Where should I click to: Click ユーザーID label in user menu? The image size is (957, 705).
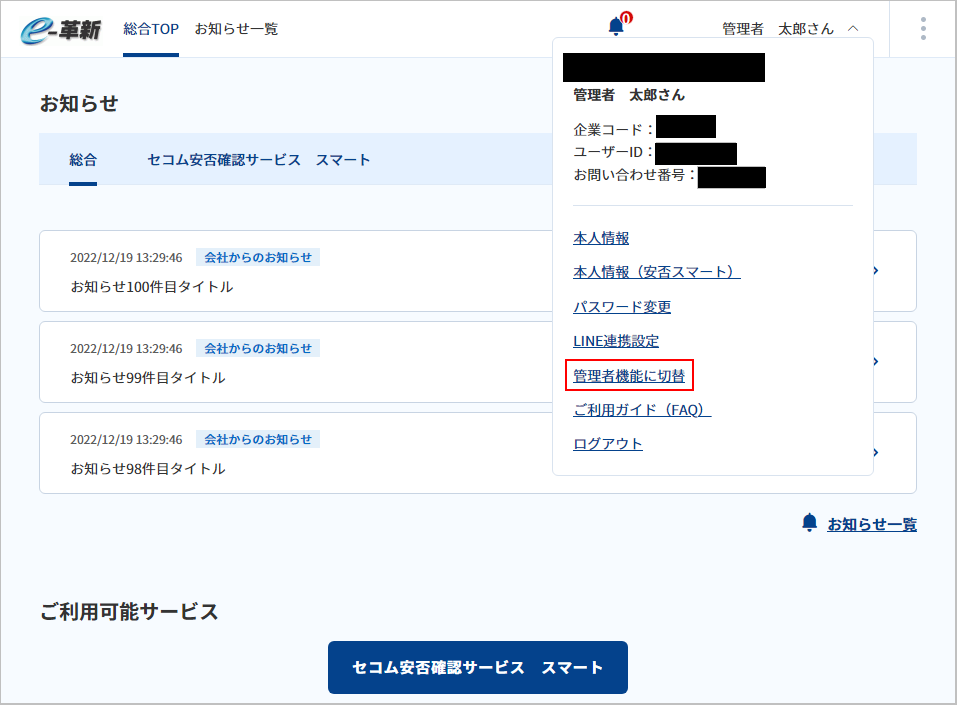pyautogui.click(x=613, y=152)
